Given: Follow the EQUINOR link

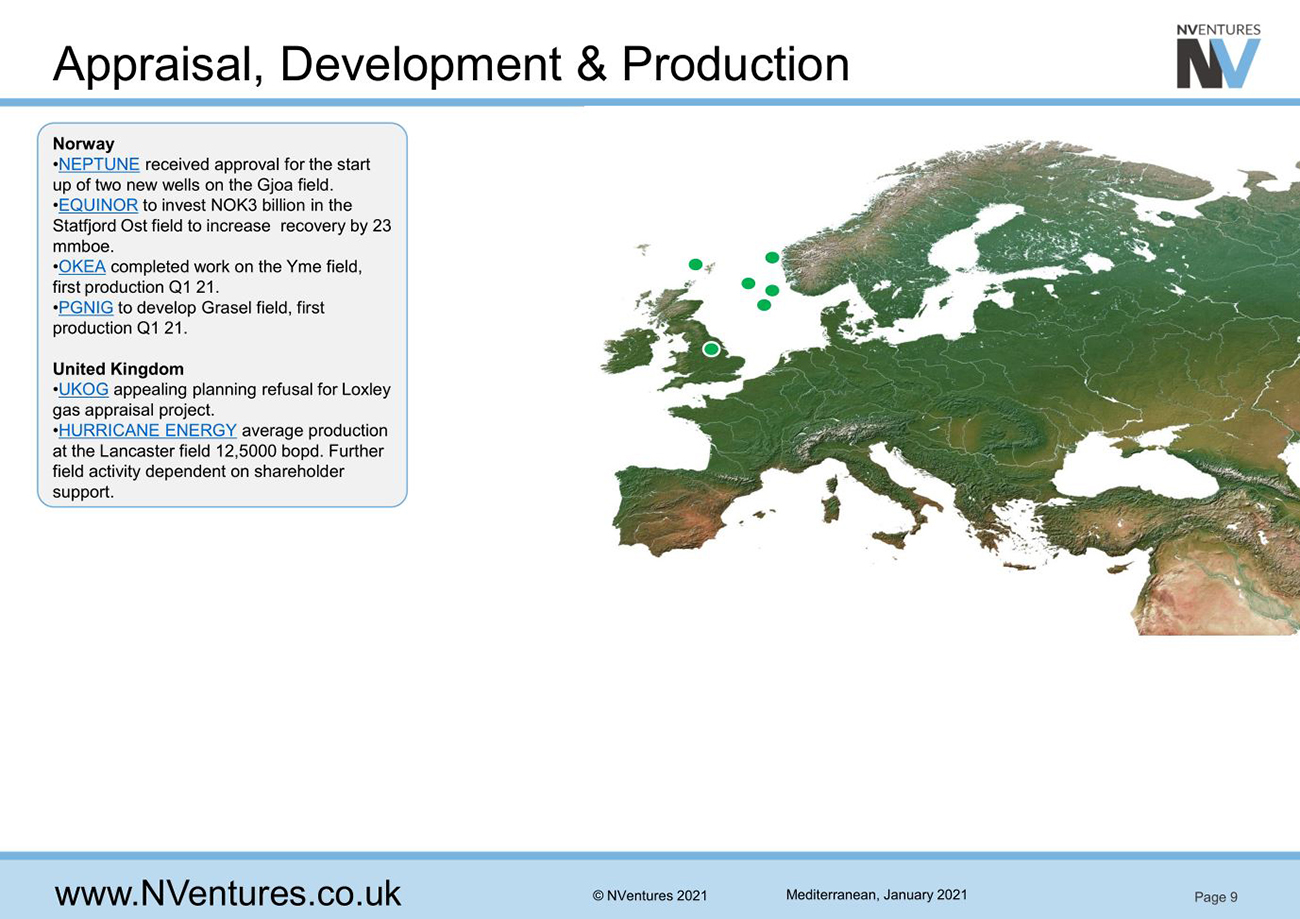Looking at the screenshot, I should (98, 205).
